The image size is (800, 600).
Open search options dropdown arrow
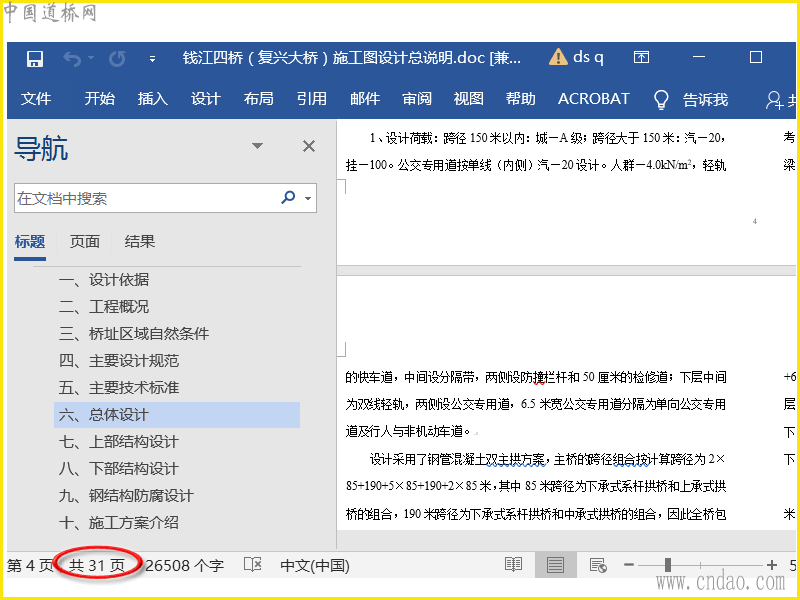308,198
